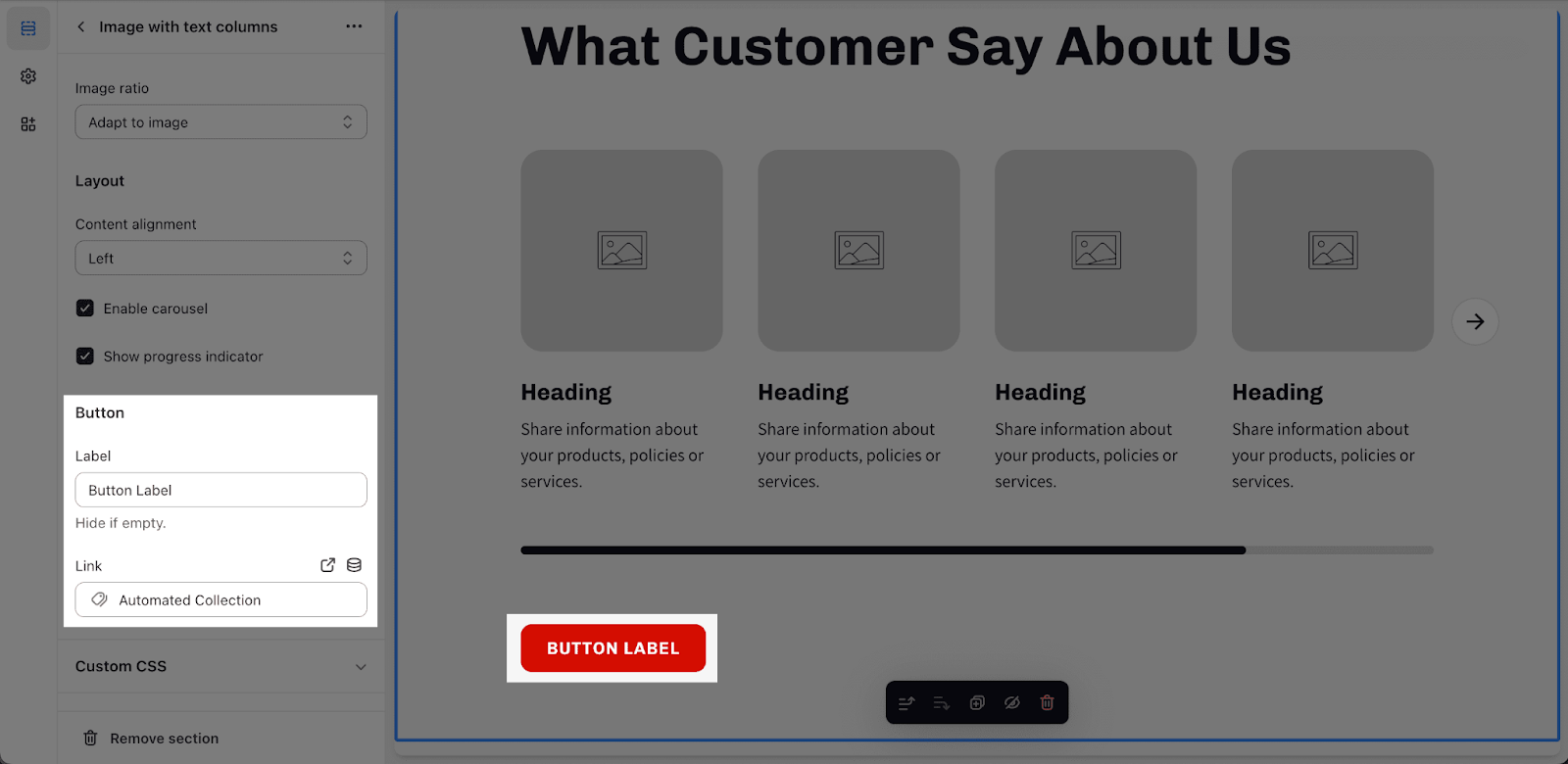Click the red BUTTON LABEL button

point(613,648)
